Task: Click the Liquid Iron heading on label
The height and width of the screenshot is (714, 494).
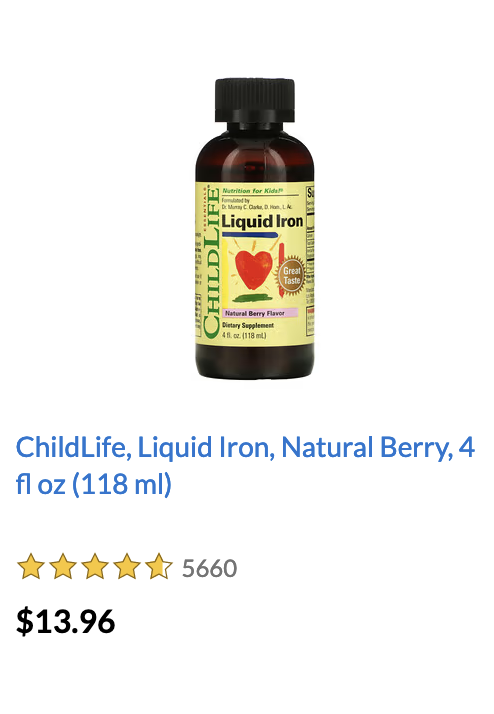Action: pos(262,221)
